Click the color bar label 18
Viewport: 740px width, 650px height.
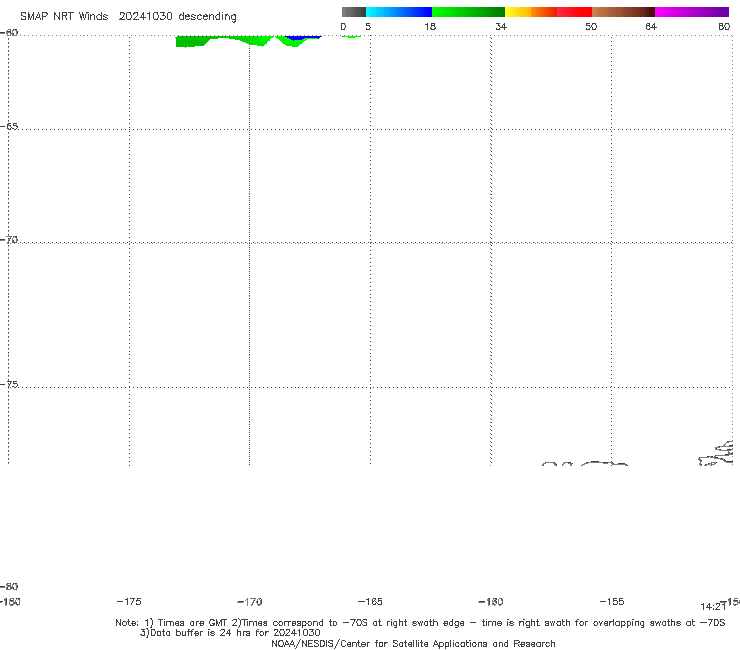430,26
